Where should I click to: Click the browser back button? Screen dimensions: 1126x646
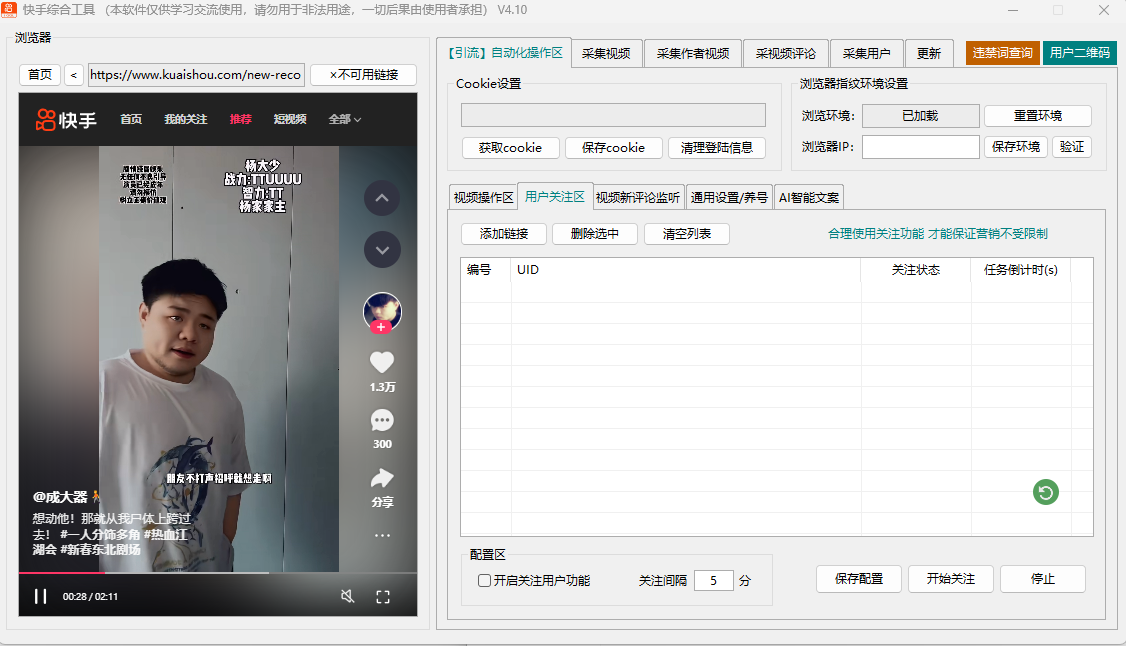pos(74,75)
